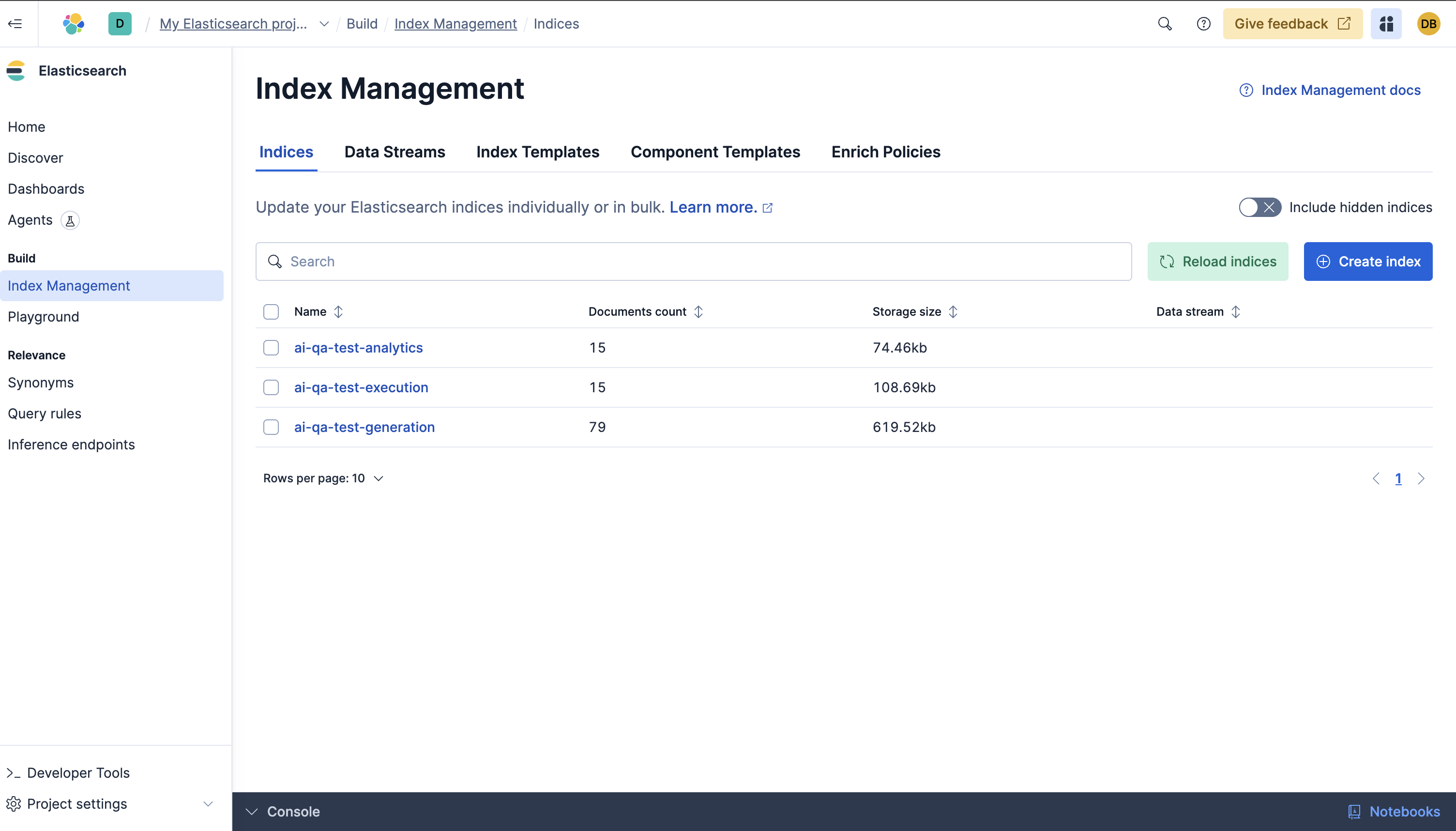The height and width of the screenshot is (831, 1456).
Task: Select all indices header checkbox
Action: (271, 312)
